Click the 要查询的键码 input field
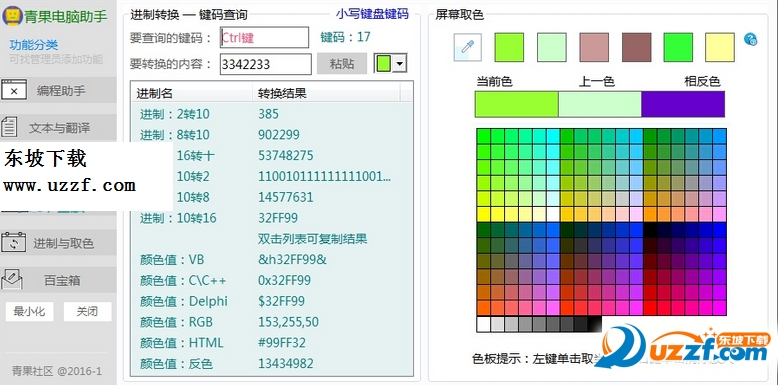778x385 pixels. 264,38
